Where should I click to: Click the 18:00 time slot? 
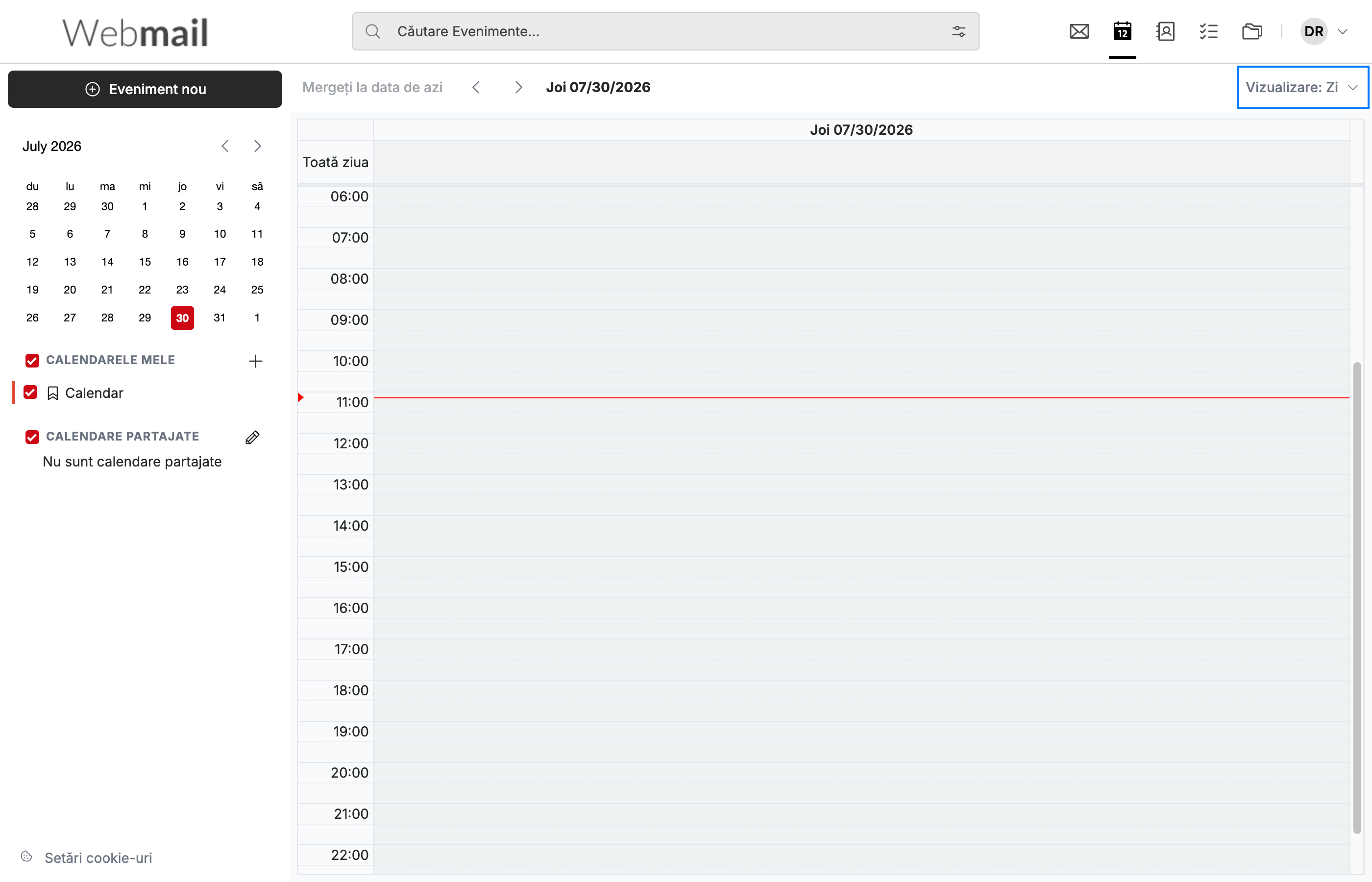(861, 691)
